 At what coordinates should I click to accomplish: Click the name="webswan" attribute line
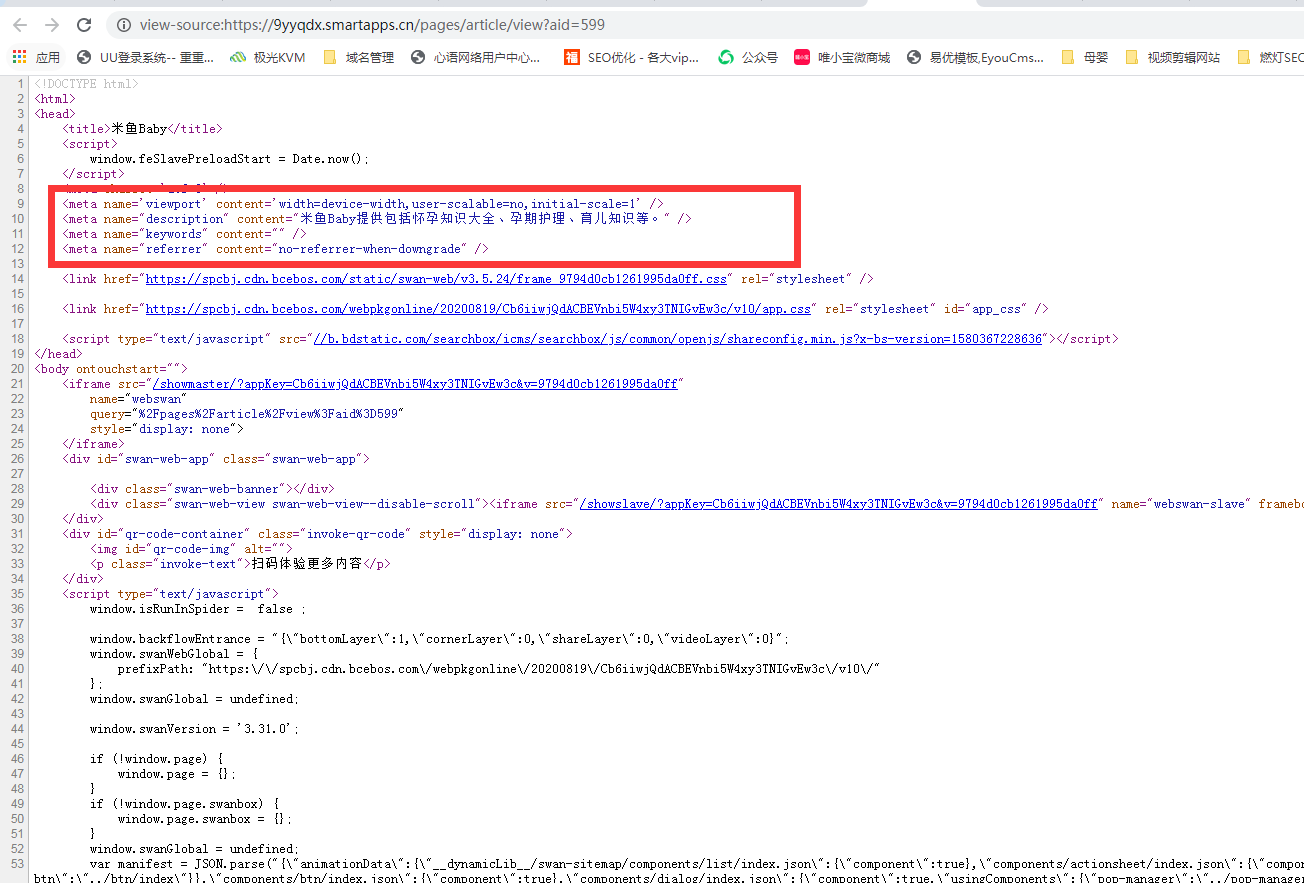tap(138, 399)
